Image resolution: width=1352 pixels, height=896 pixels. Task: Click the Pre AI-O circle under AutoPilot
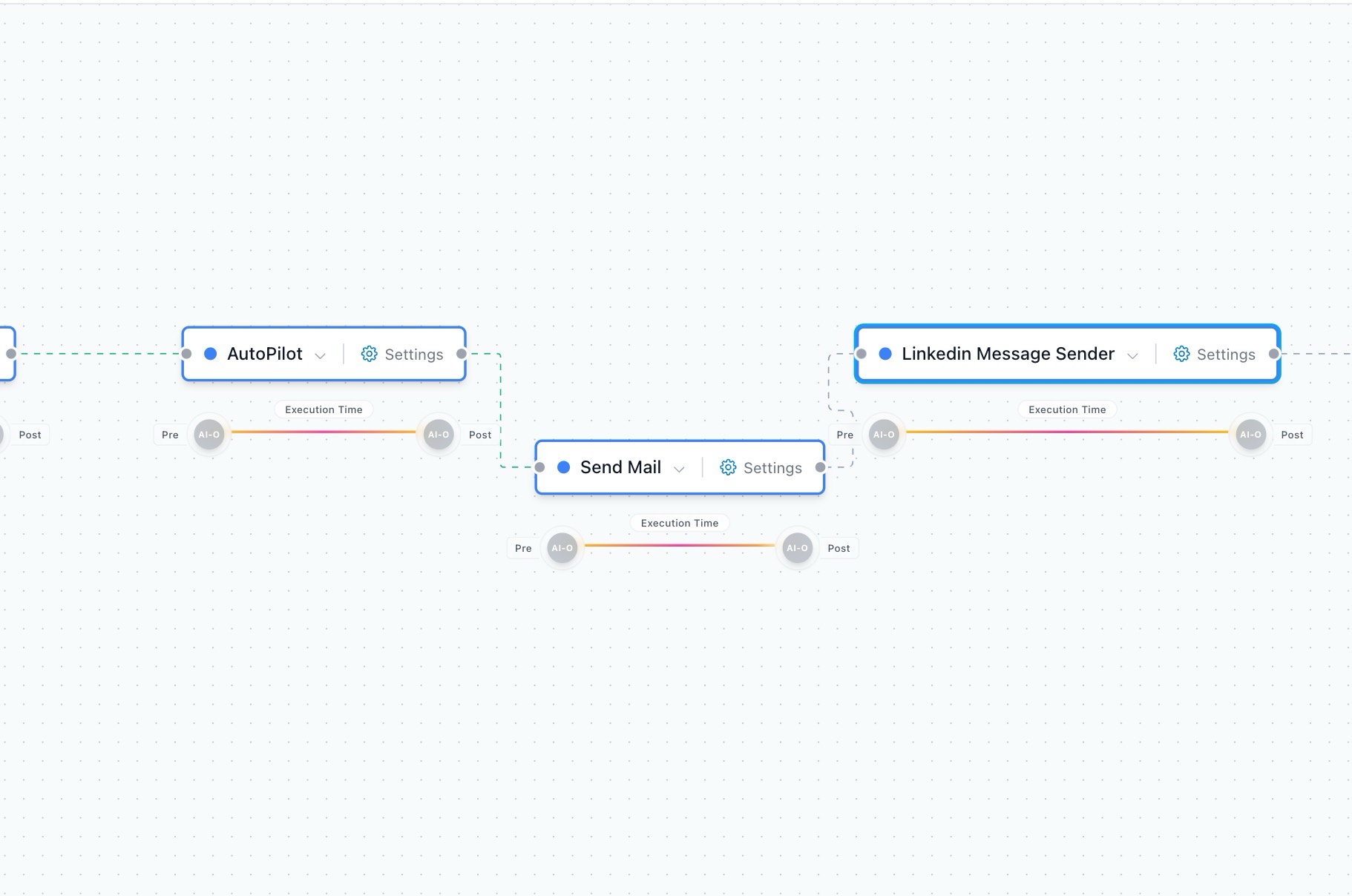coord(209,435)
